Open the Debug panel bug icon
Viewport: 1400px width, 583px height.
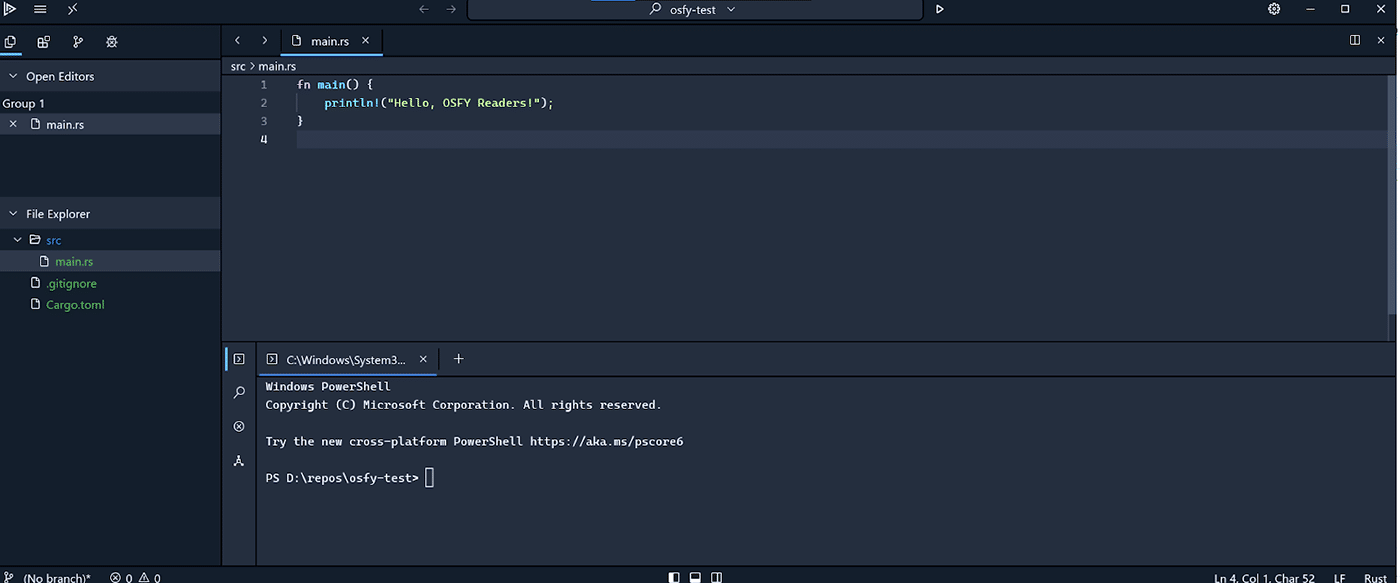[x=112, y=42]
